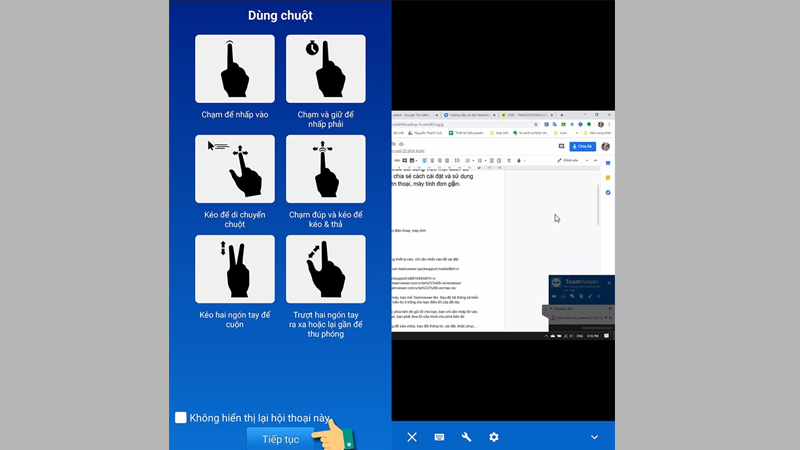Open Google Tasks side panel icon

click(x=608, y=192)
